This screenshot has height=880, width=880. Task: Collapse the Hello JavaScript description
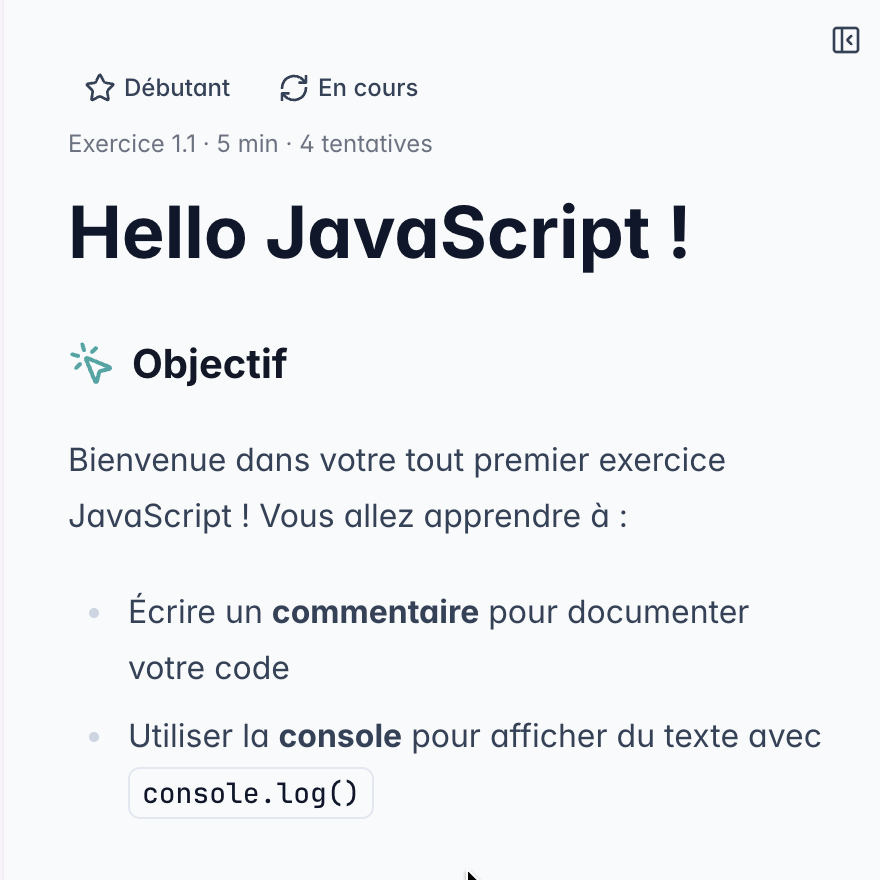(380, 232)
